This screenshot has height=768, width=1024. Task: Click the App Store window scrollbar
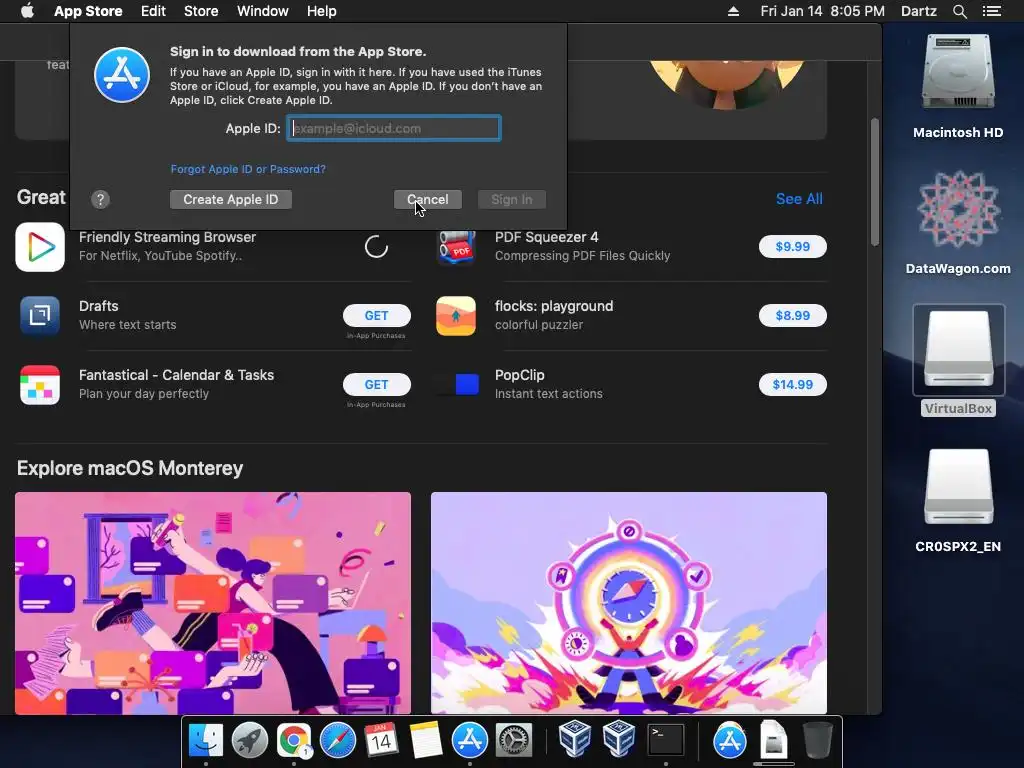point(874,182)
